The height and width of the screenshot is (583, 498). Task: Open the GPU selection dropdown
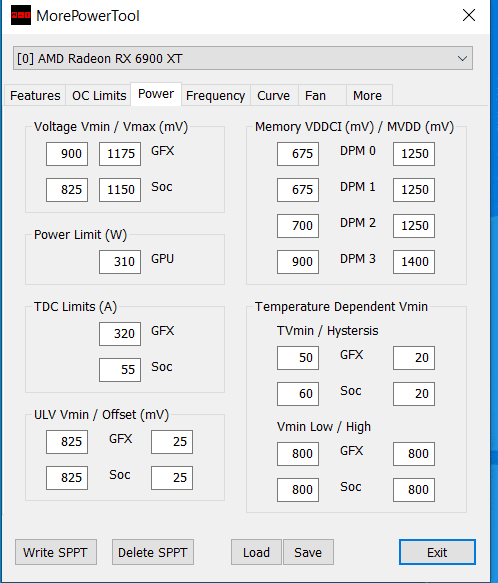point(243,58)
